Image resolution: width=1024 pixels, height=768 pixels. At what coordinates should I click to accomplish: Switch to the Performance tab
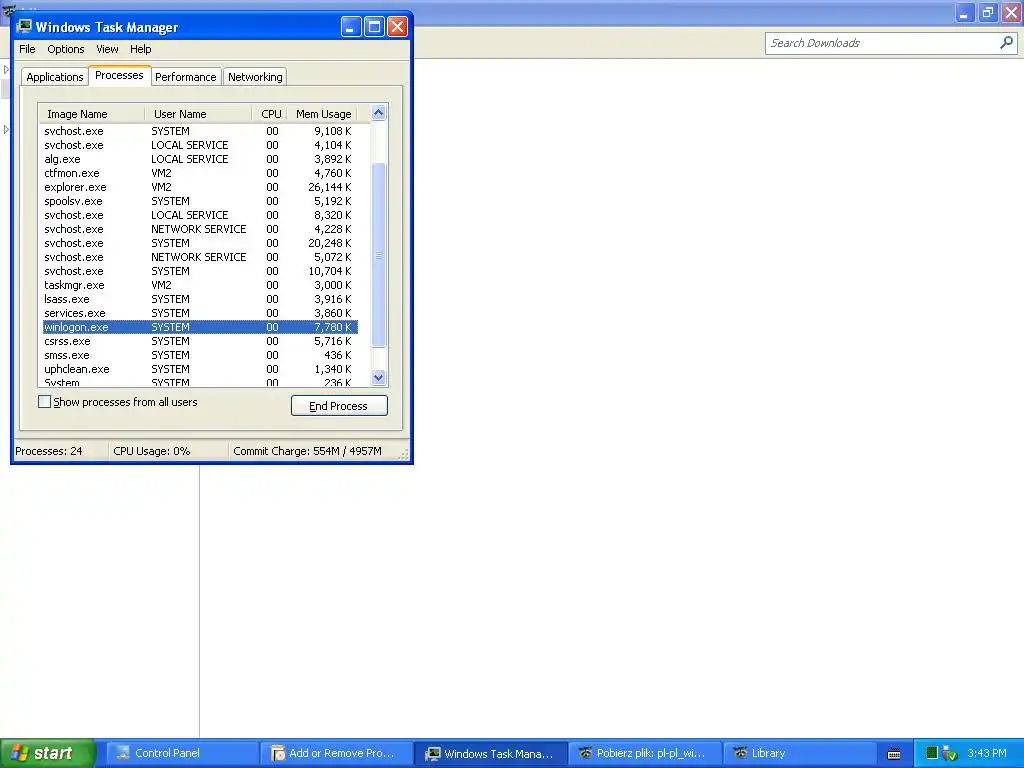185,77
